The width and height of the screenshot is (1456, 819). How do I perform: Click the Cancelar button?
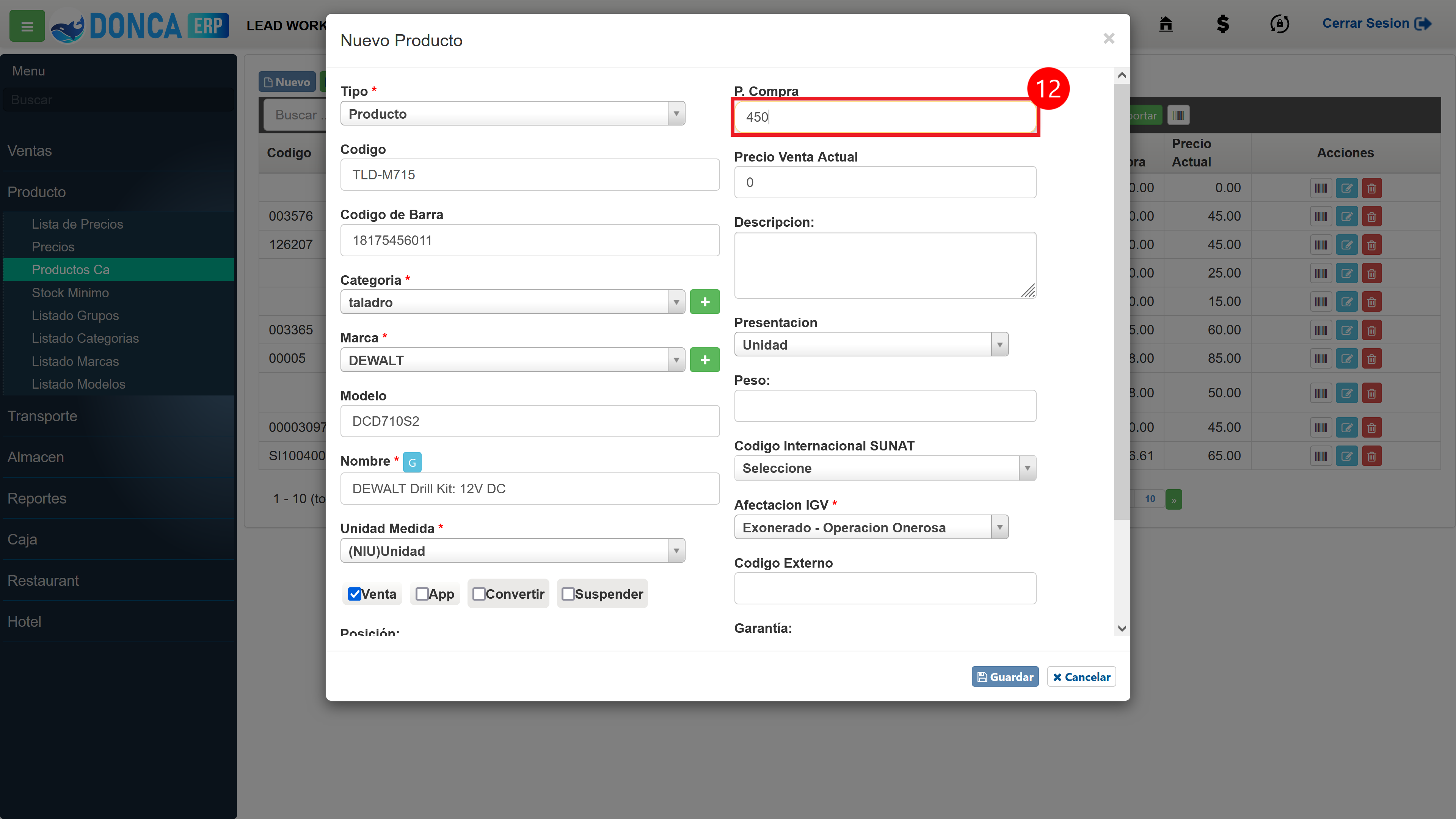click(1081, 676)
